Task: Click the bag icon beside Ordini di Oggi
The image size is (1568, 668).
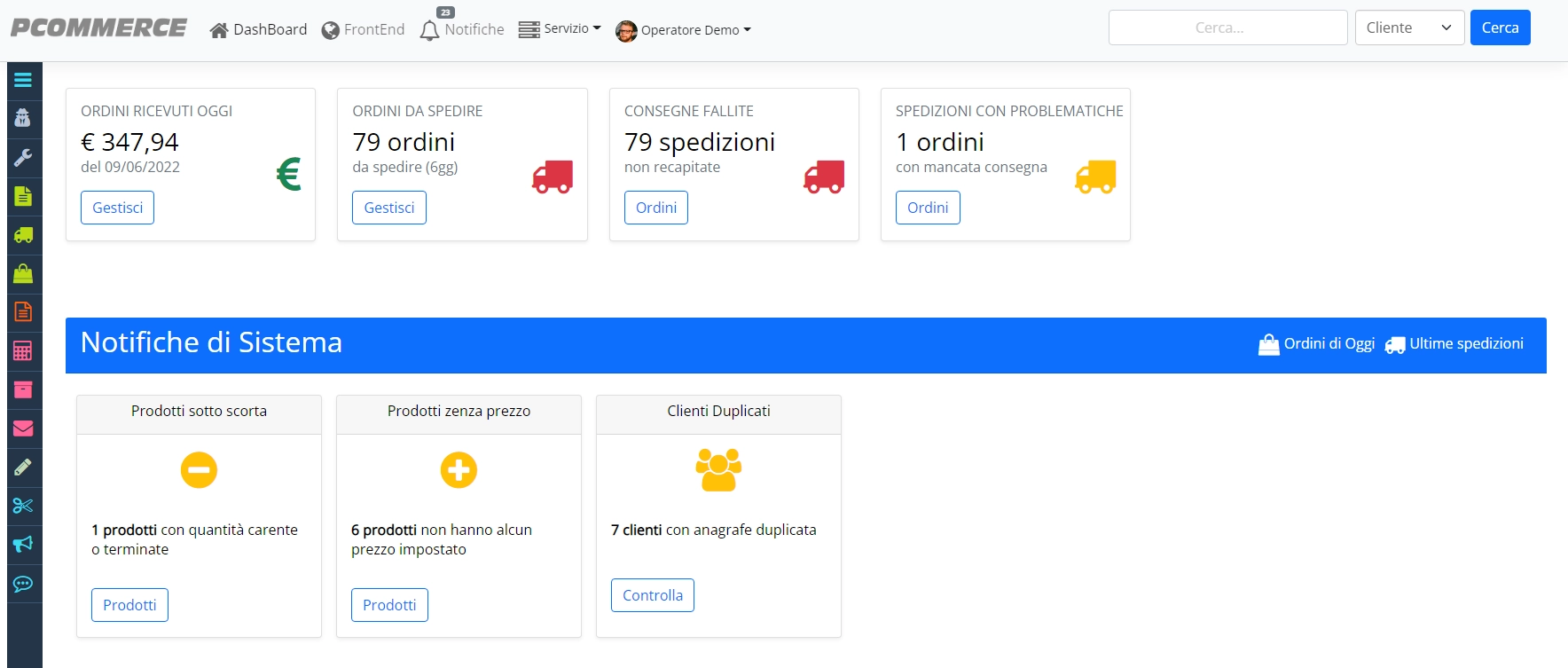Action: [x=1269, y=345]
